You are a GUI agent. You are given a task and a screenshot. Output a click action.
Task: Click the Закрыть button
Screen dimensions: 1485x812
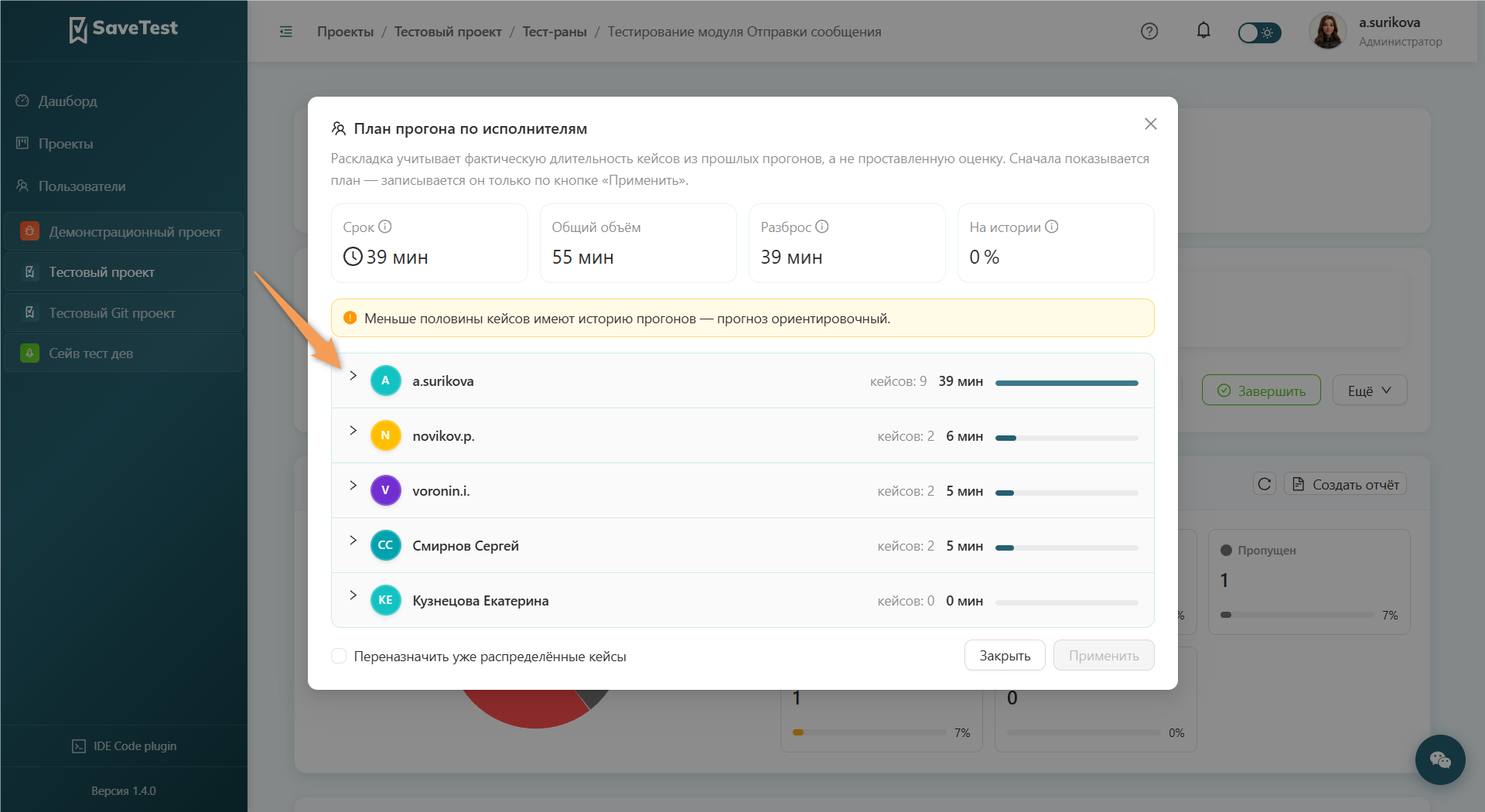(x=1005, y=655)
